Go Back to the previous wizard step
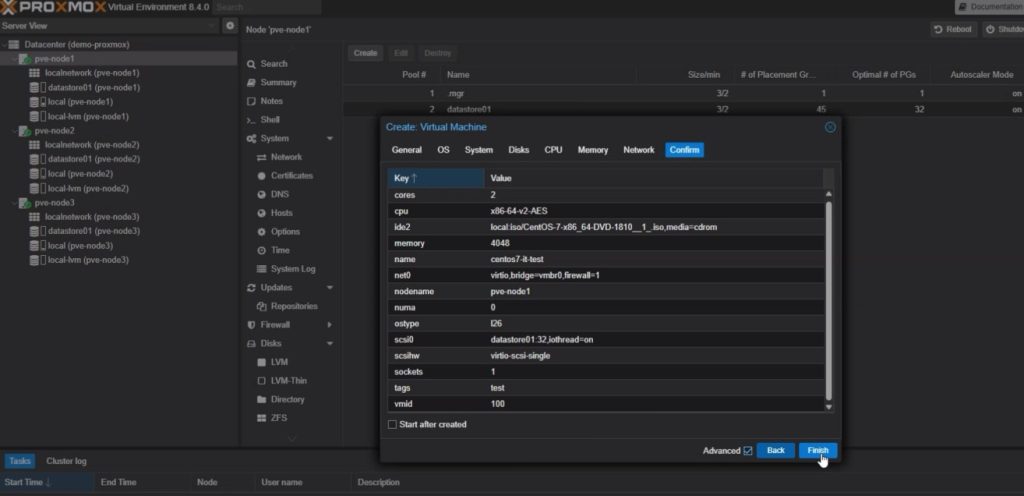 click(x=775, y=451)
